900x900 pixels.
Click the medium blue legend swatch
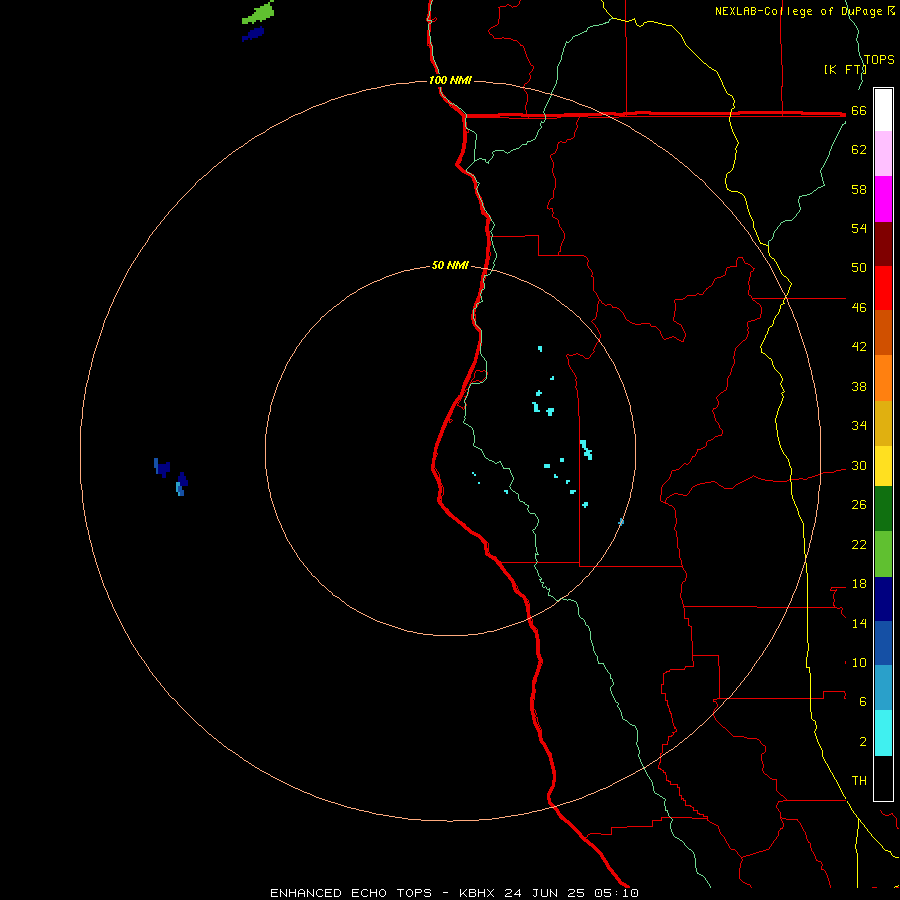(x=883, y=643)
